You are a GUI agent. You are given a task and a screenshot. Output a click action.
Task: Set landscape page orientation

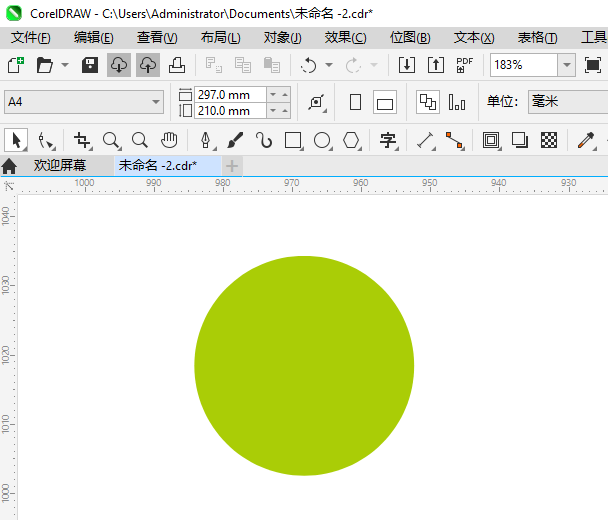pos(385,102)
